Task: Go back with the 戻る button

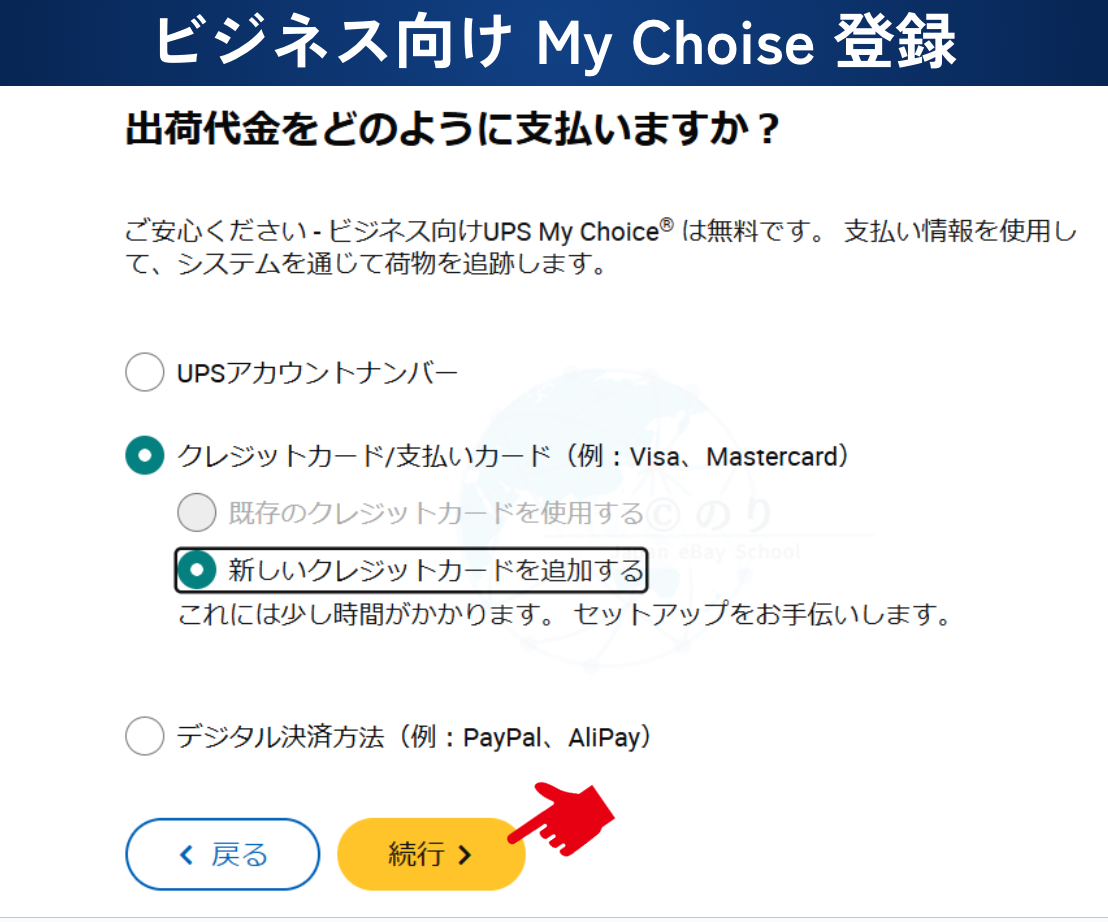Action: 223,854
